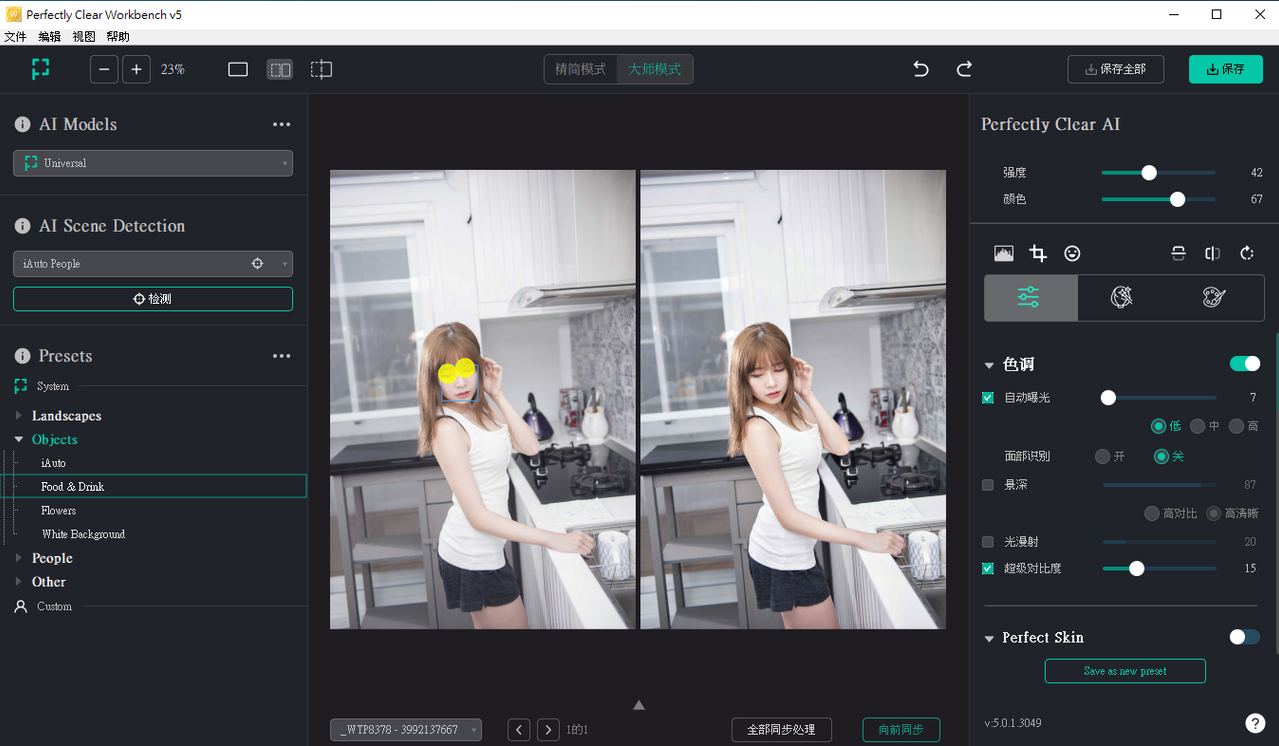
Task: Uncheck the 自动曝光 checkbox
Action: click(988, 398)
